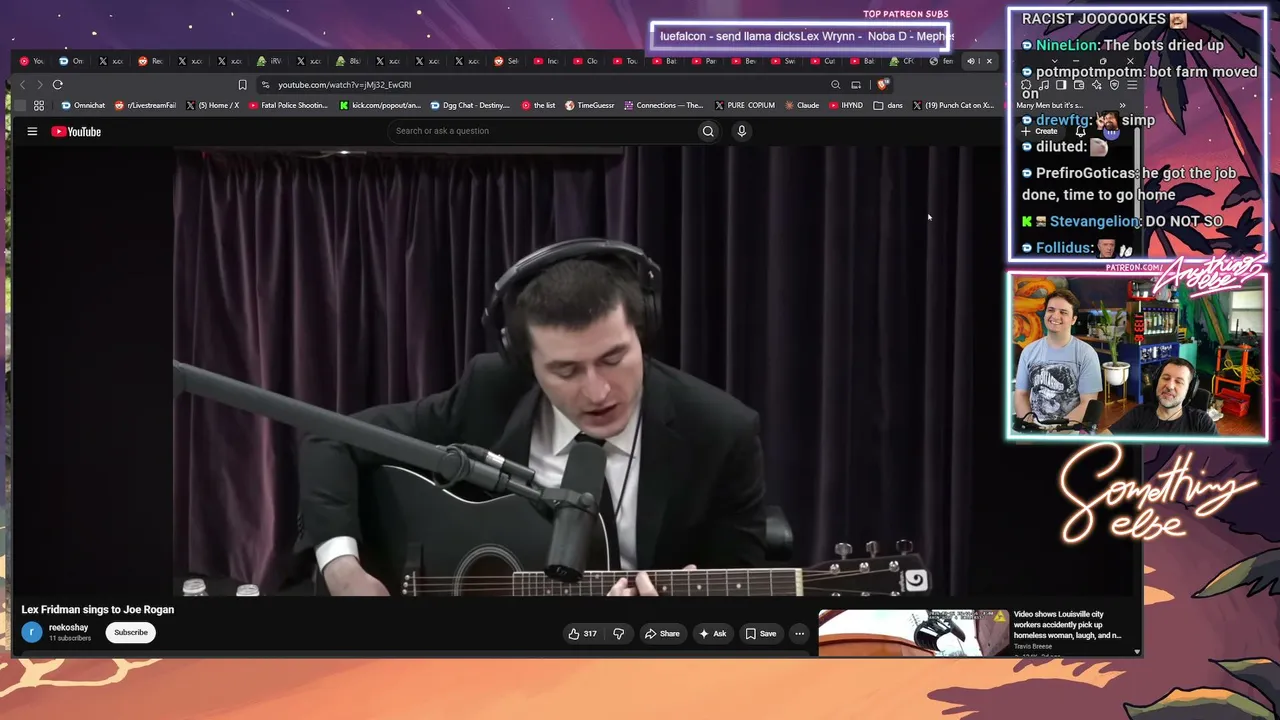Save the video to a playlist
1280x720 pixels.
[x=761, y=634]
